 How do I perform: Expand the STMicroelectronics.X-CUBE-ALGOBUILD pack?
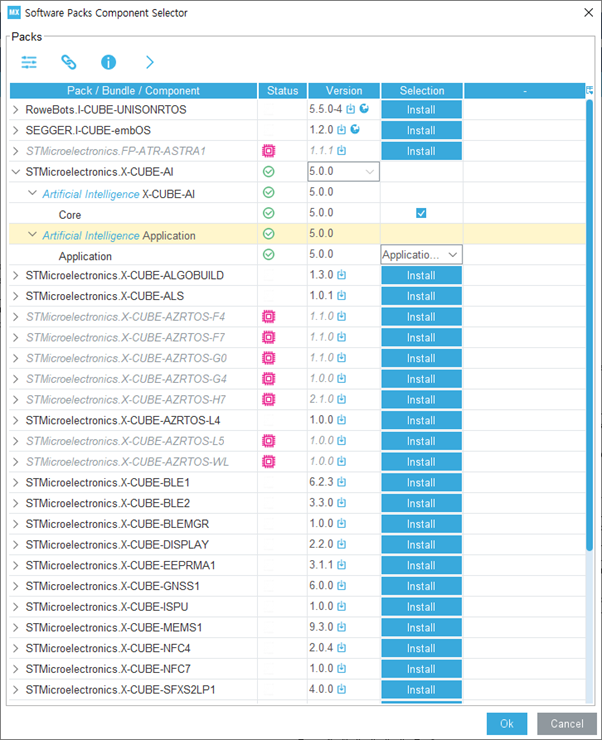coord(16,275)
